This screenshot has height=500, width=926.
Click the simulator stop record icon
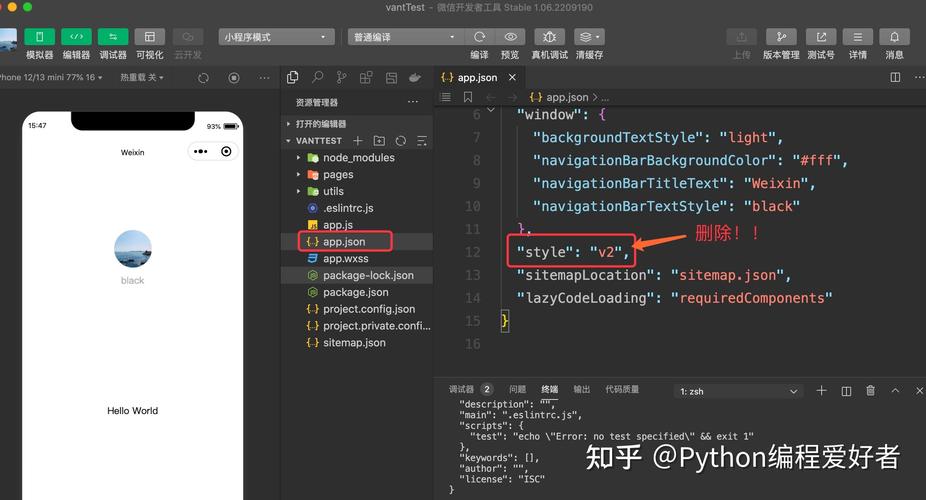(x=234, y=78)
